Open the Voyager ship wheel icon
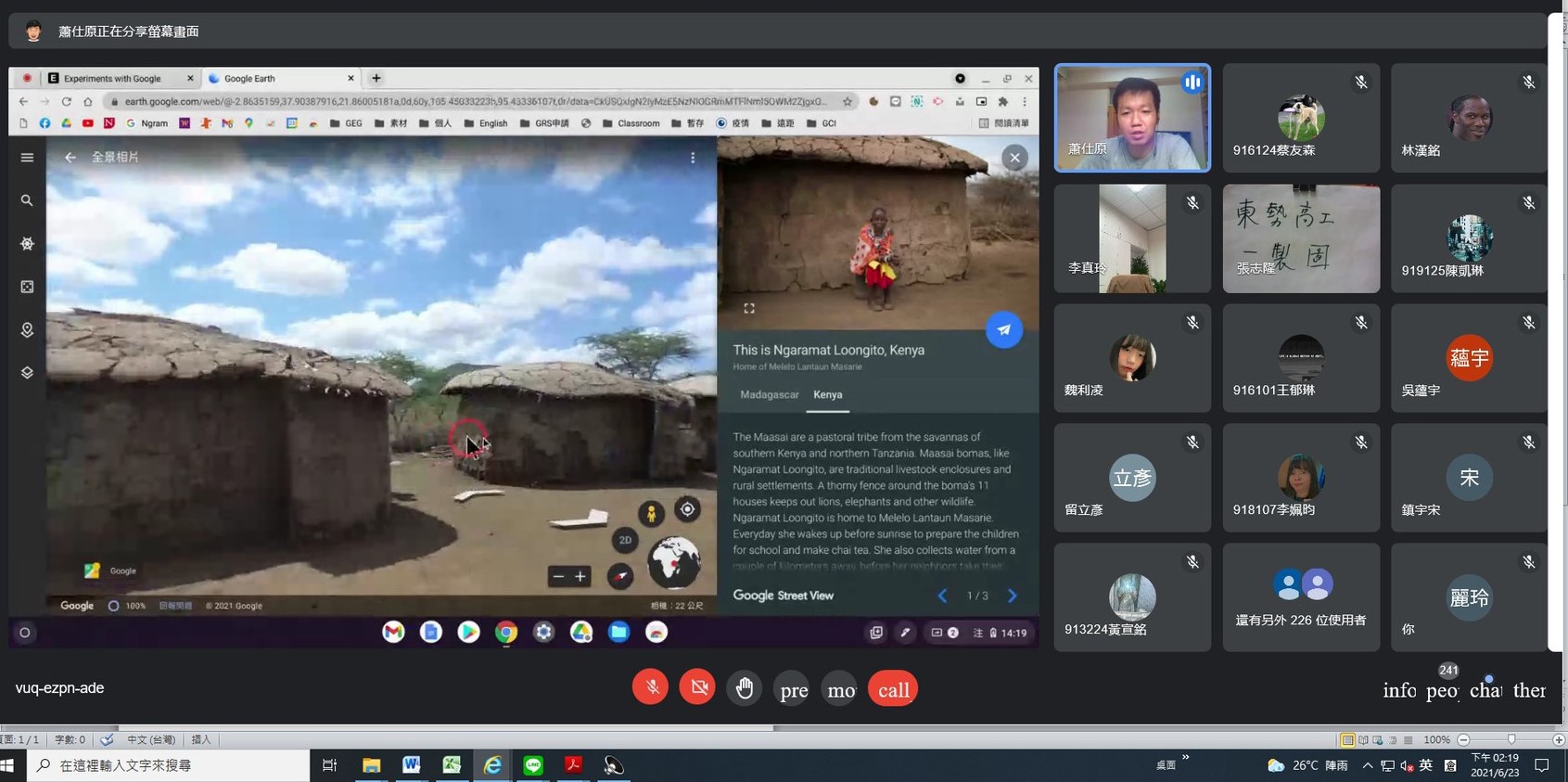Screen dimensions: 1568x782 (27, 244)
